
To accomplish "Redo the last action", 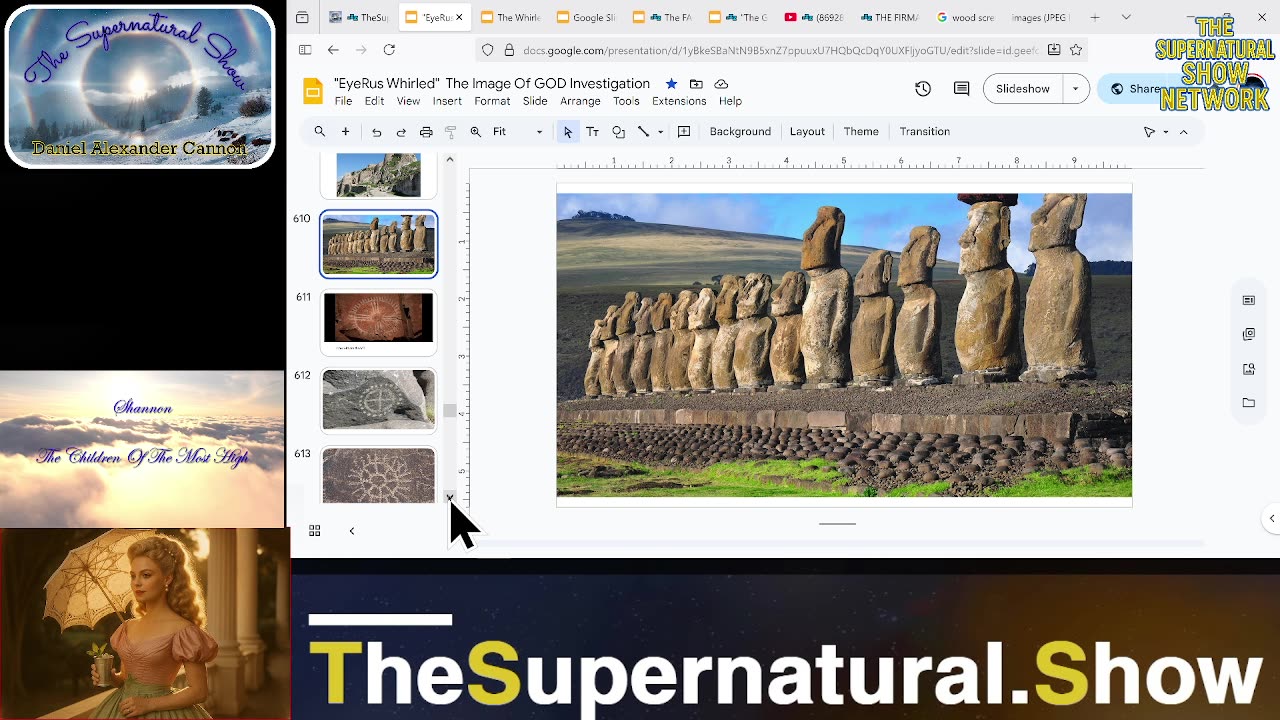I will pyautogui.click(x=401, y=132).
